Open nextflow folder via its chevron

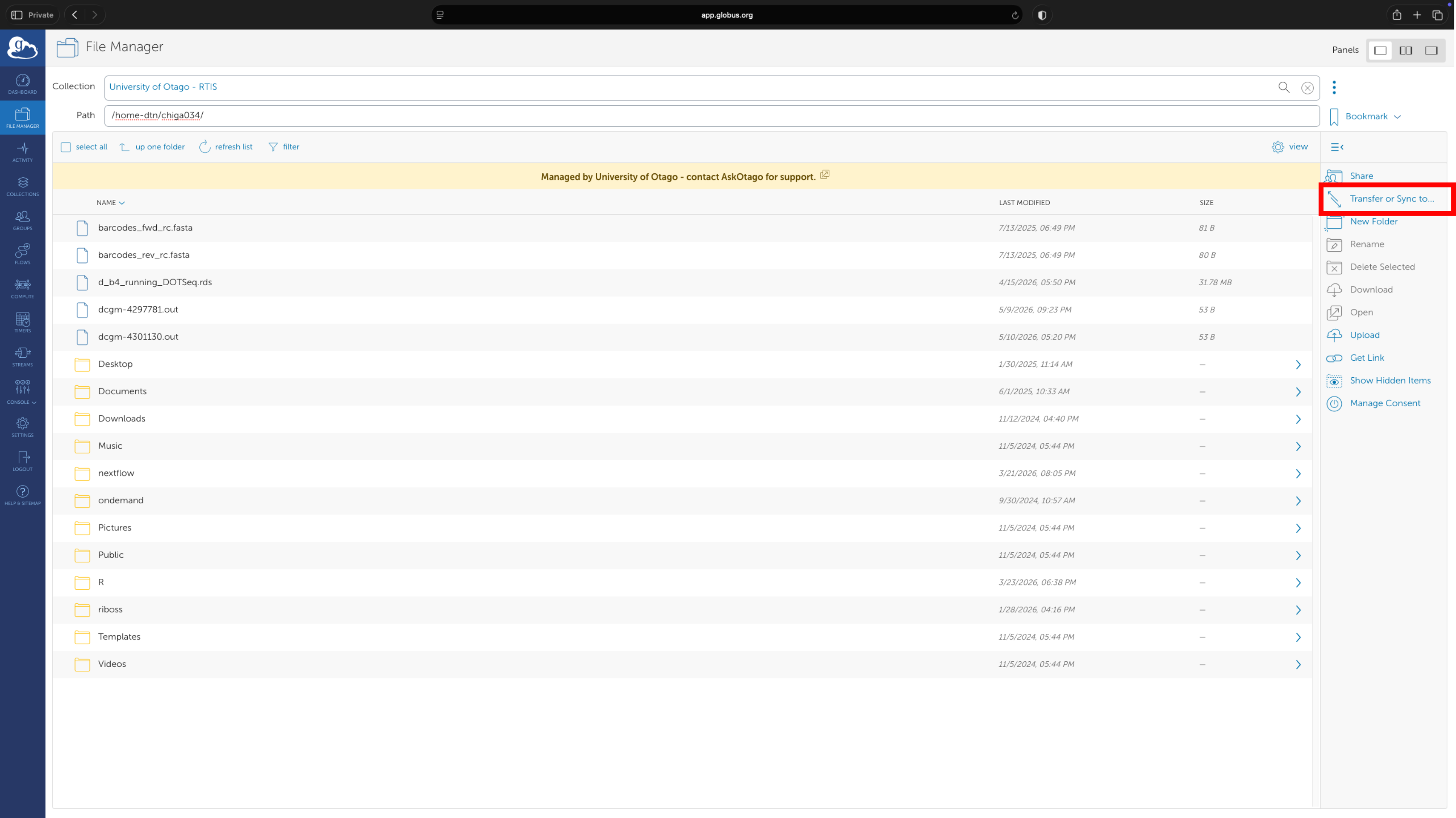[x=1298, y=474]
